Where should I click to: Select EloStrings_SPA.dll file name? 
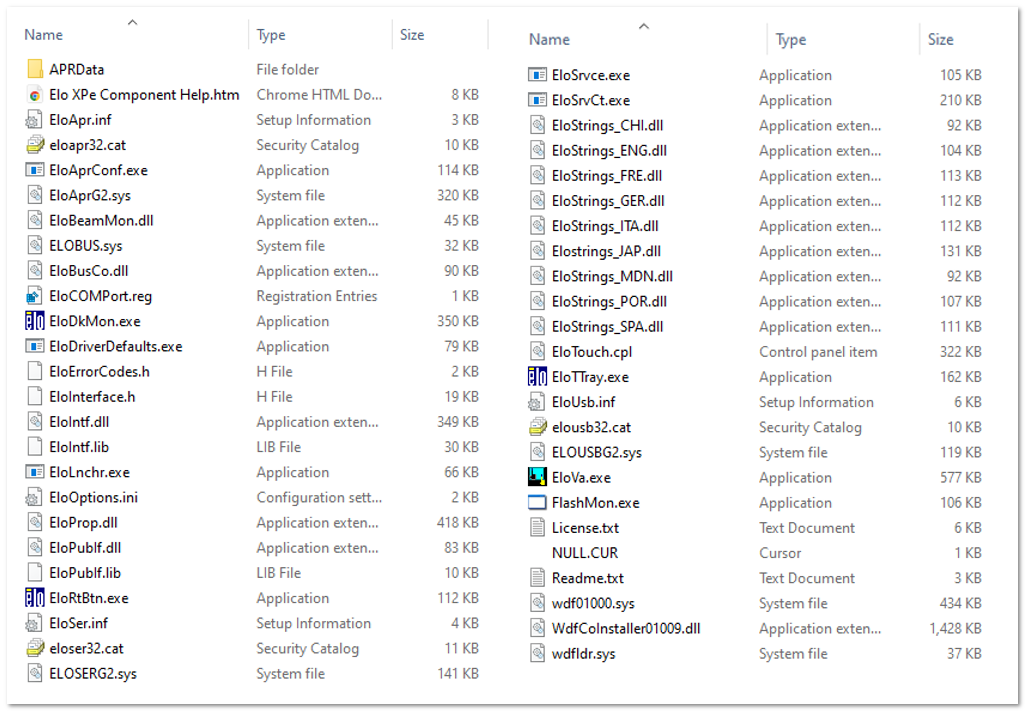(x=607, y=327)
